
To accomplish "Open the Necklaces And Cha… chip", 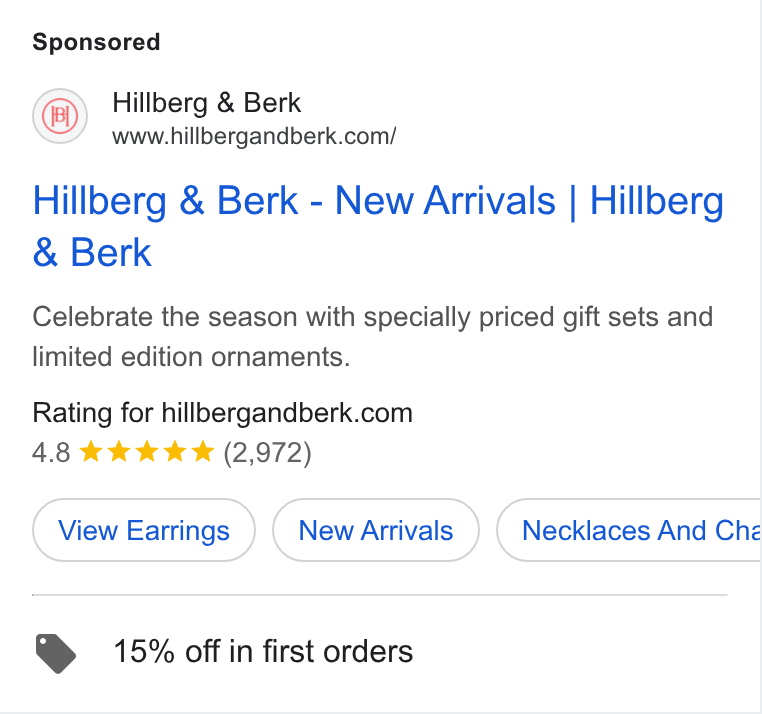I will point(629,530).
